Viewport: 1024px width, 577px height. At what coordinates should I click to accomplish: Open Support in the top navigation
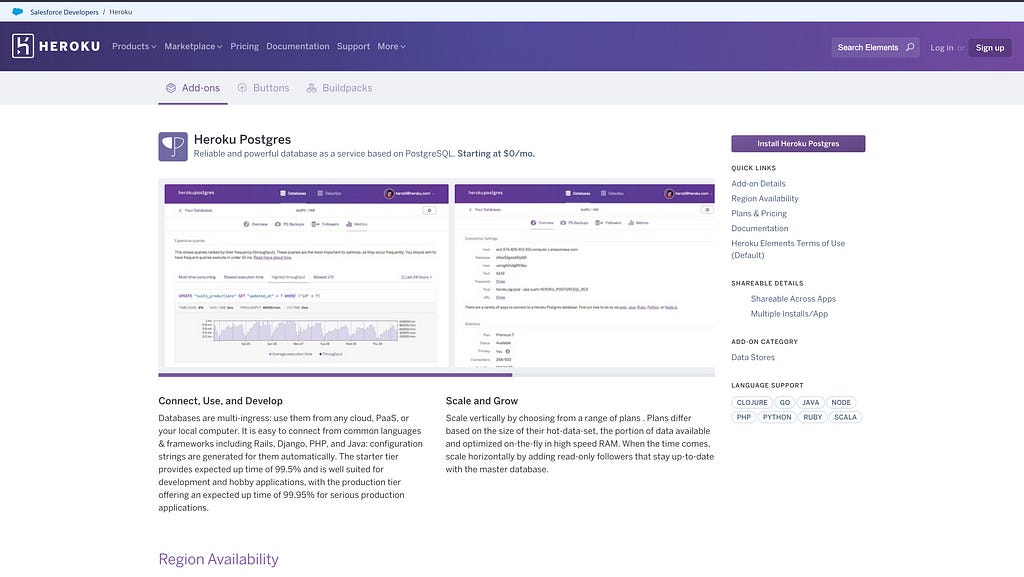coord(353,46)
